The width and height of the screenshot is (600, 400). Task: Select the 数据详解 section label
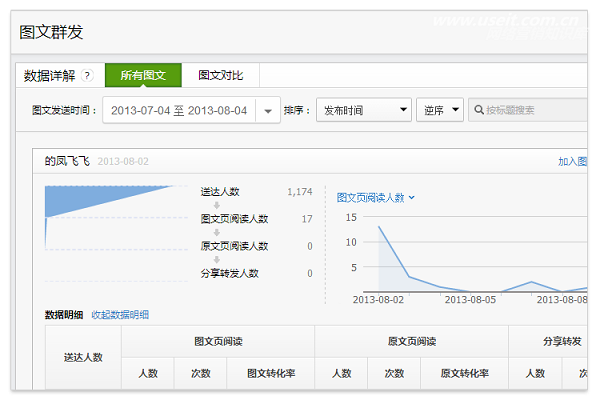click(49, 76)
